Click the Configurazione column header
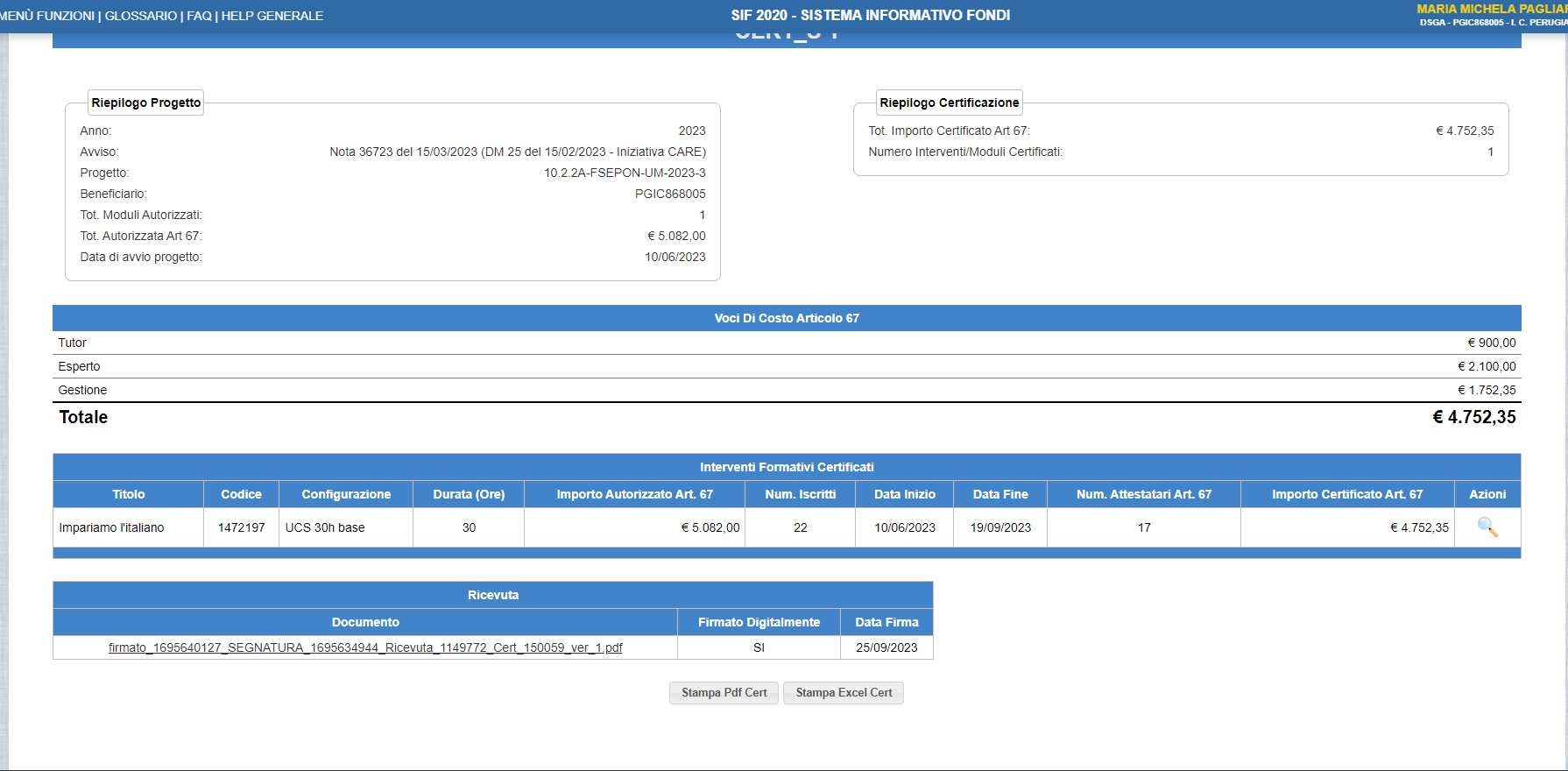 [346, 494]
